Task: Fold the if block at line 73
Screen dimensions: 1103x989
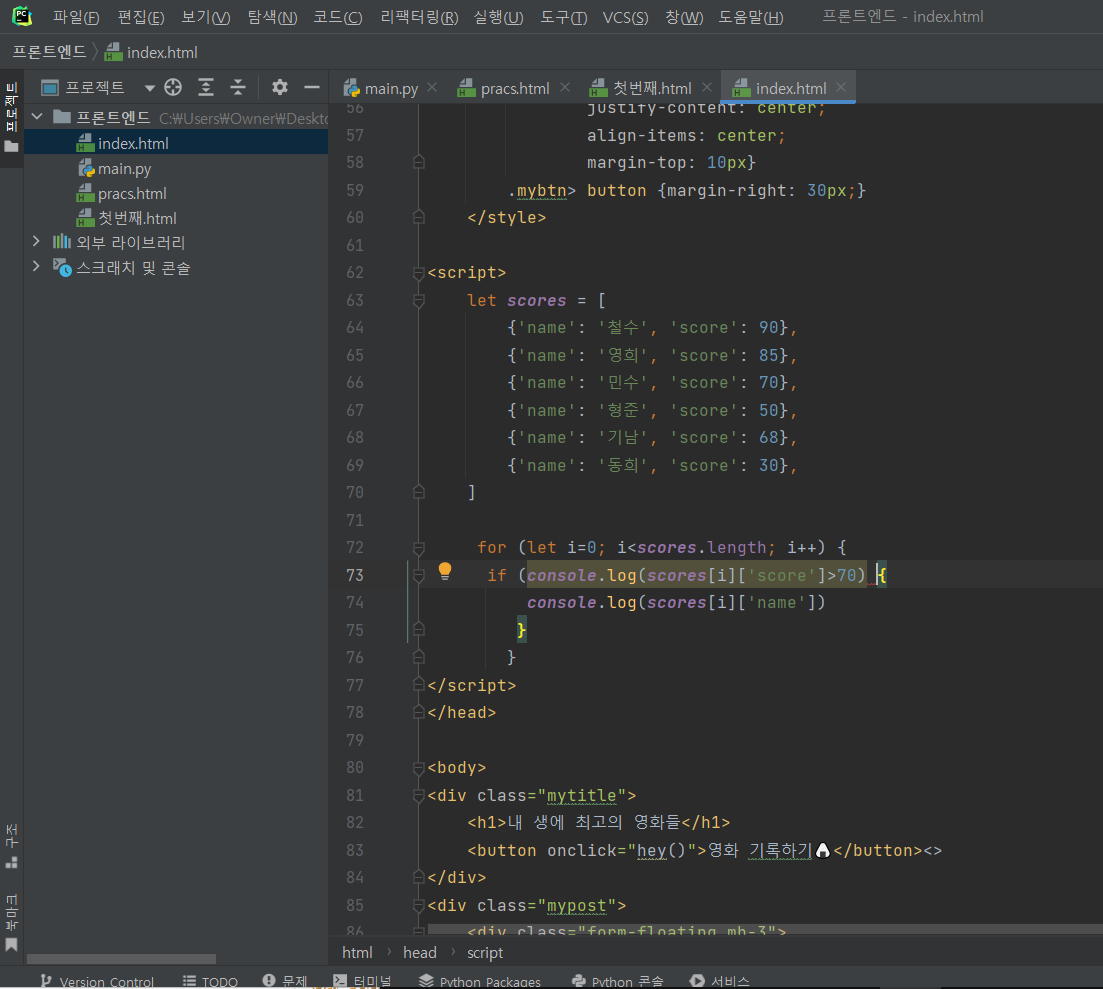Action: [419, 575]
